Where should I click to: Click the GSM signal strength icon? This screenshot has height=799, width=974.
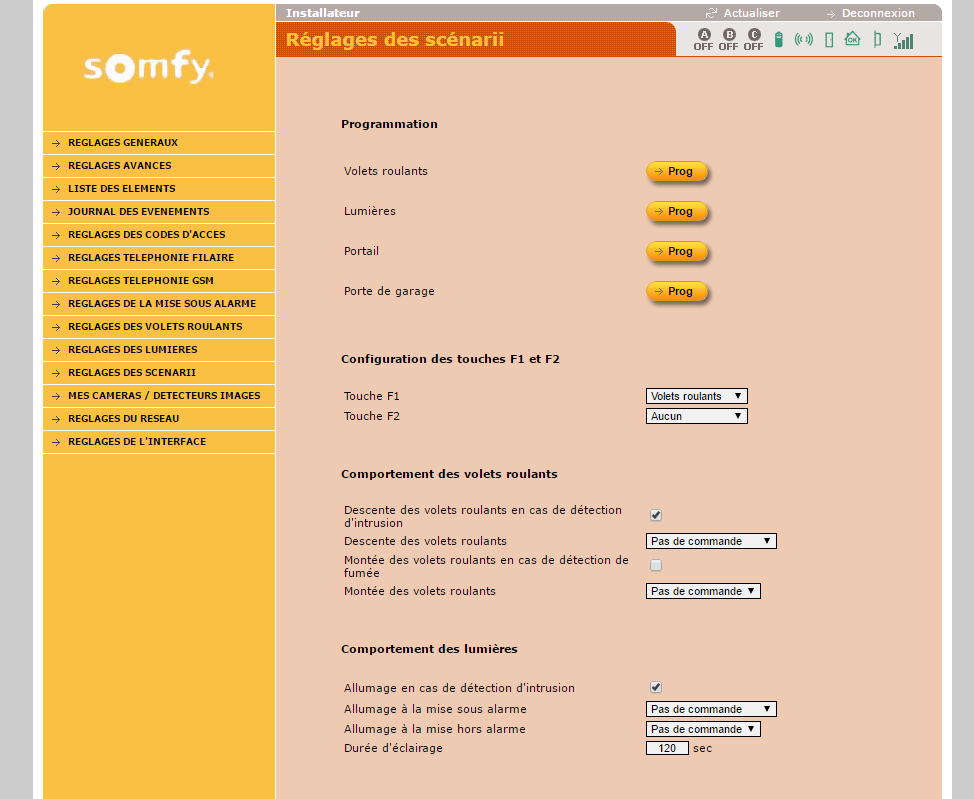click(x=904, y=40)
